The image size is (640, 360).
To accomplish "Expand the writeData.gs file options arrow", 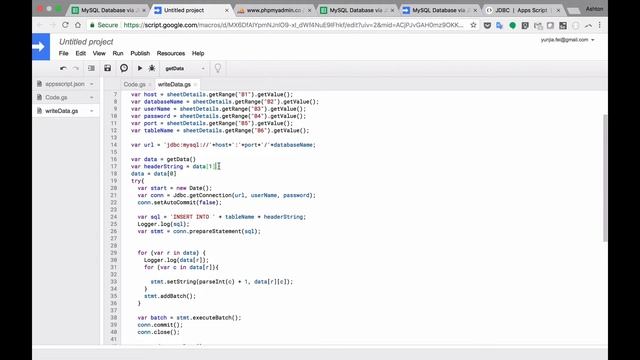I will pos(92,111).
